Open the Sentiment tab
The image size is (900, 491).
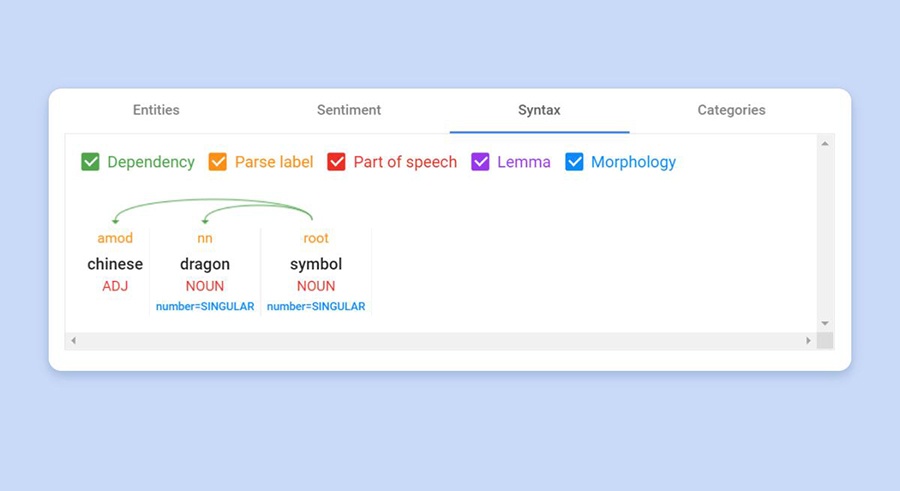tap(349, 110)
